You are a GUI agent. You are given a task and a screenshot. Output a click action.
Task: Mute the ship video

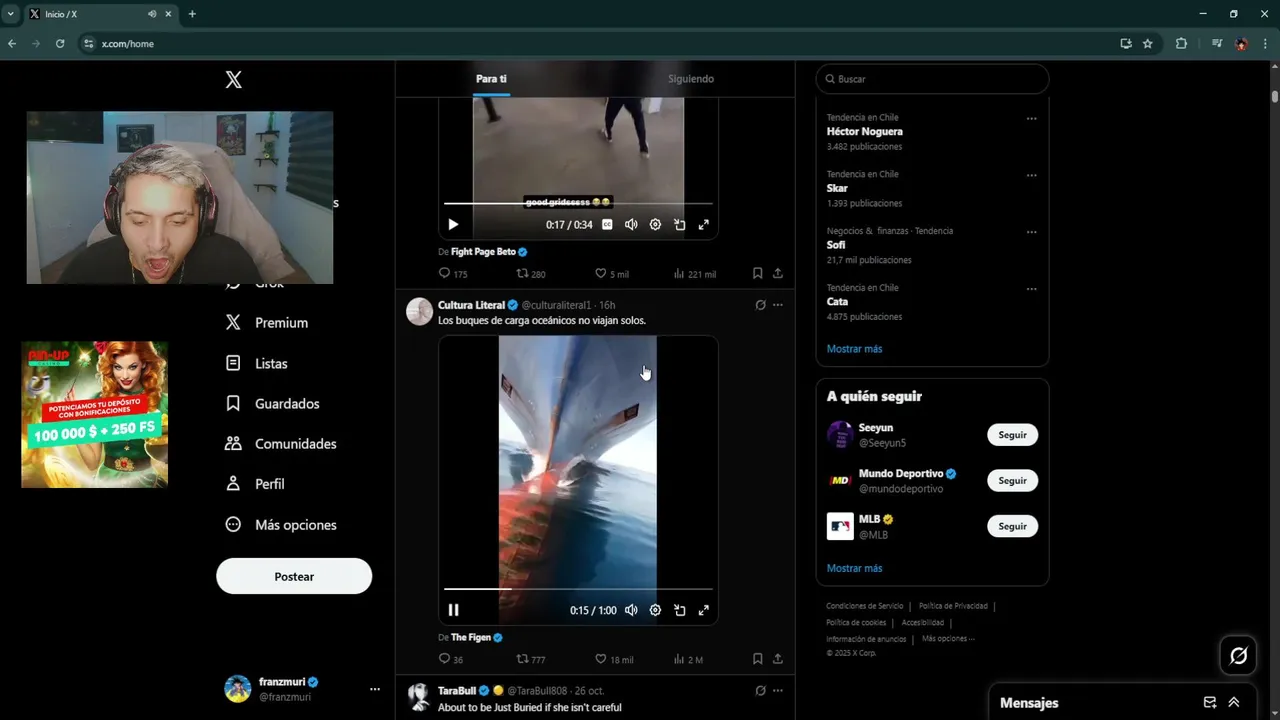(x=631, y=610)
